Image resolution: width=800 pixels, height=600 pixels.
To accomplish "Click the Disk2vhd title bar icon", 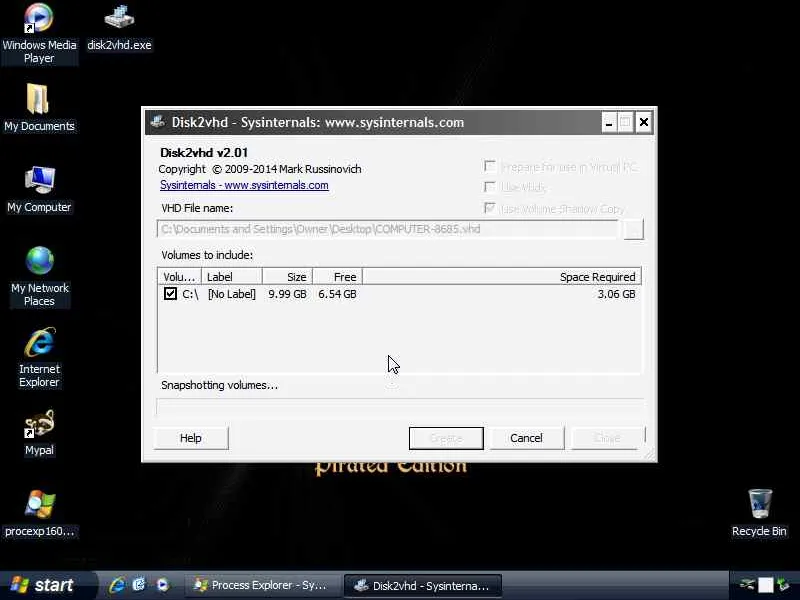I will click(x=158, y=122).
